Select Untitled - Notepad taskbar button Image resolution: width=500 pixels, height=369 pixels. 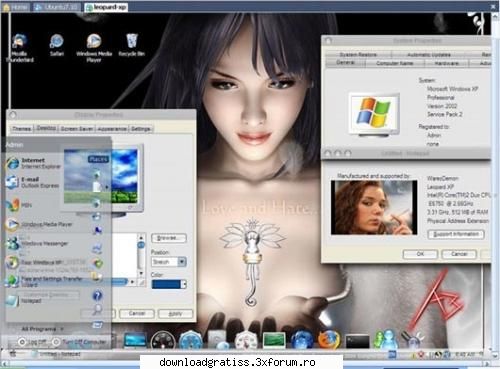click(57, 354)
